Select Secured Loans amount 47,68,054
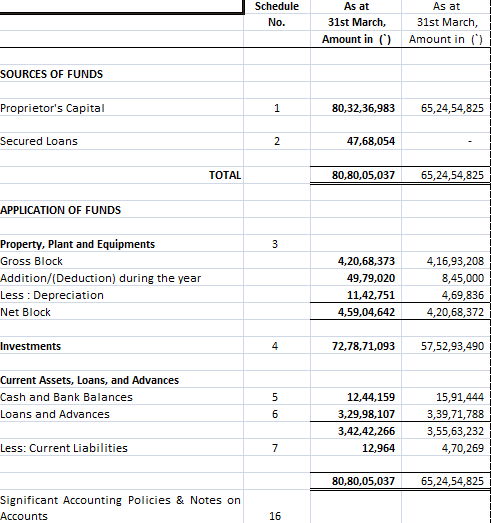 point(356,141)
